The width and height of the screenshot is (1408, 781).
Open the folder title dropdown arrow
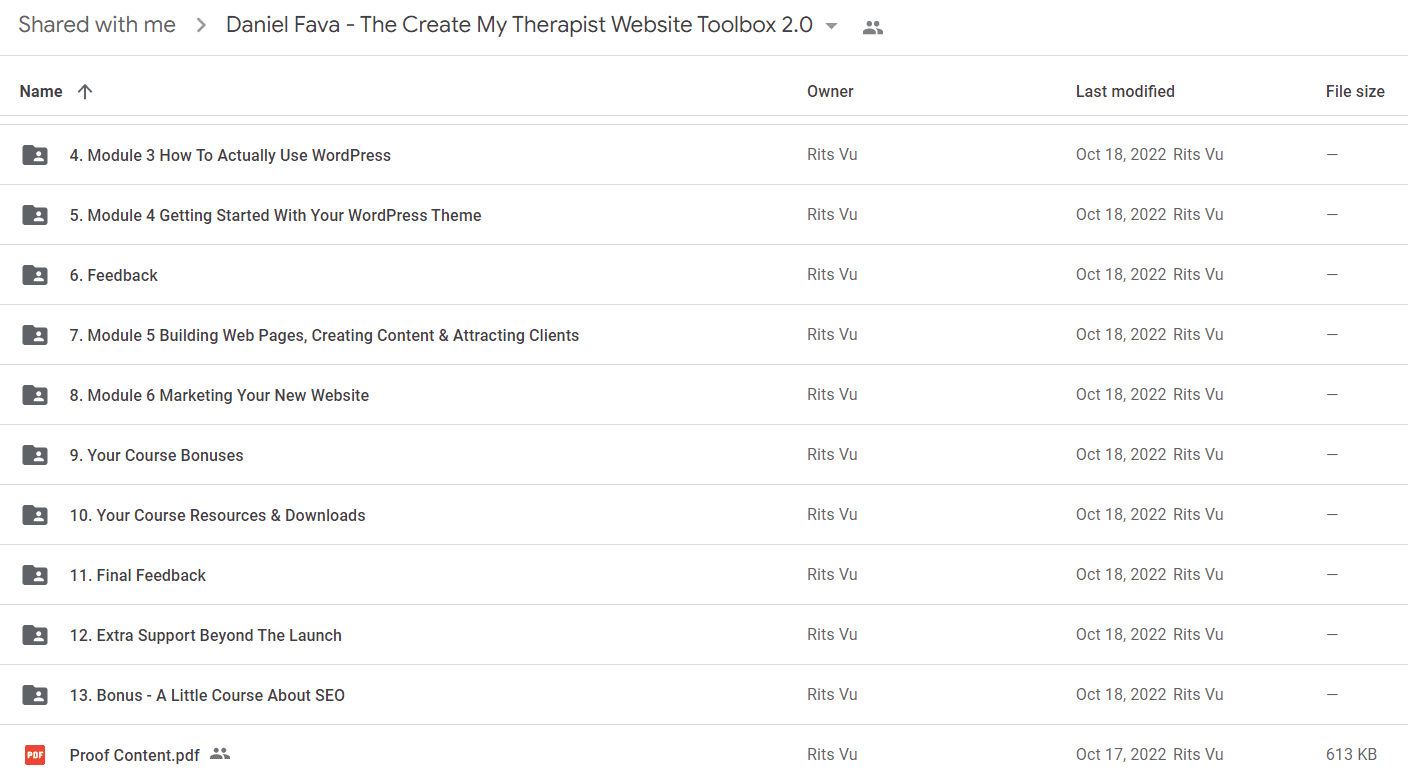coord(831,26)
